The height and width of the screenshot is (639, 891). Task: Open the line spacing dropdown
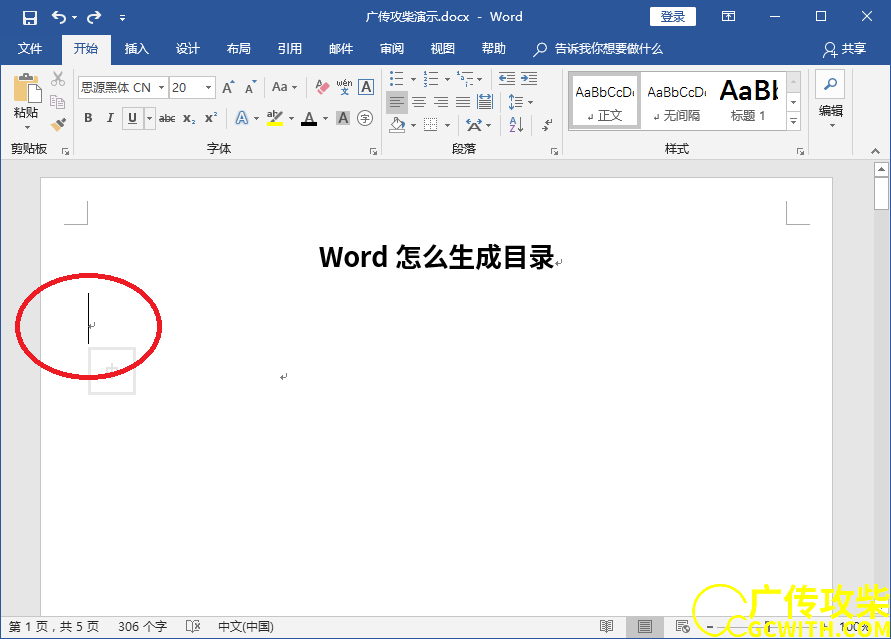(x=521, y=102)
